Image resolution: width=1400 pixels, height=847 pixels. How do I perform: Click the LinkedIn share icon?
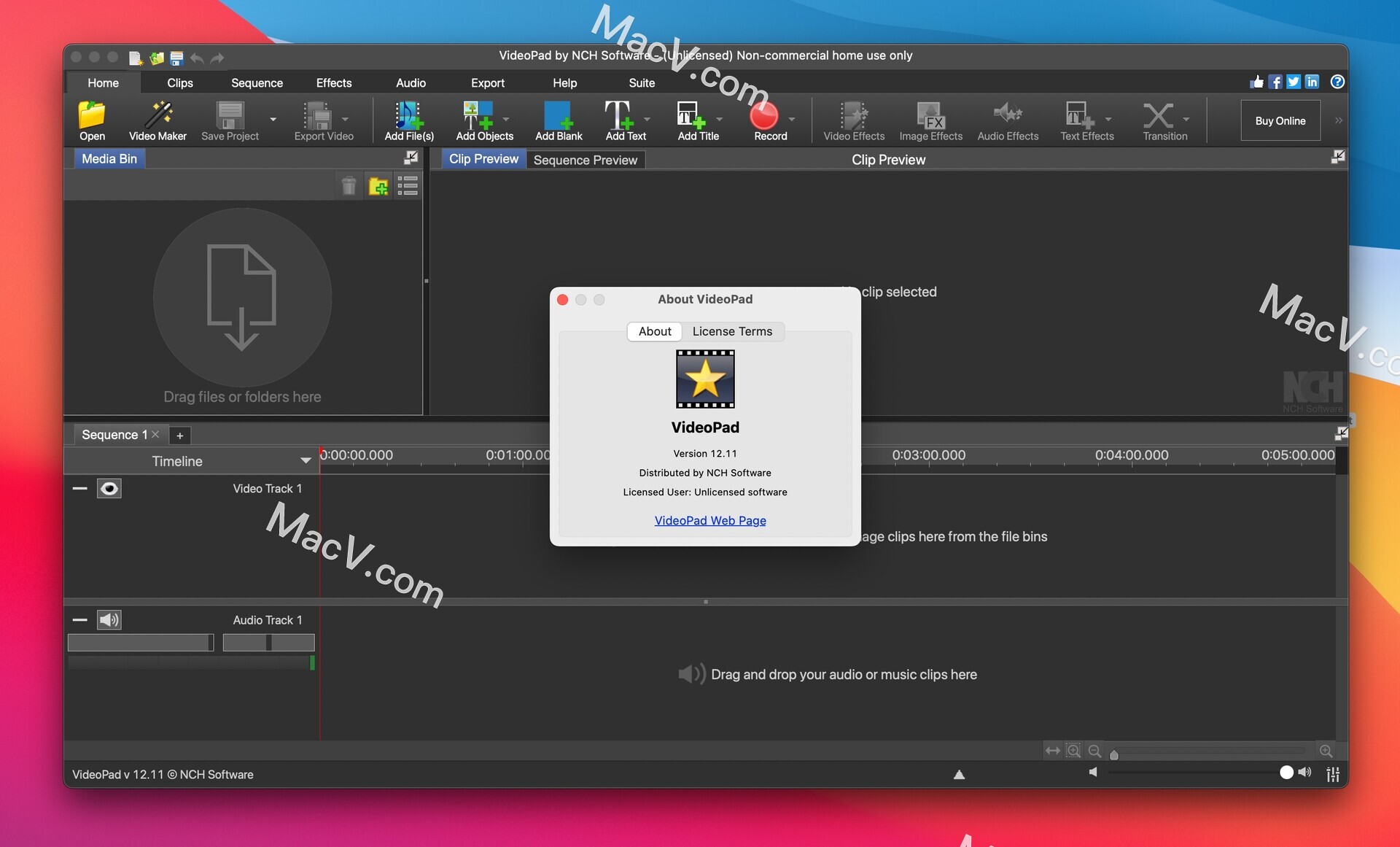coord(1312,82)
